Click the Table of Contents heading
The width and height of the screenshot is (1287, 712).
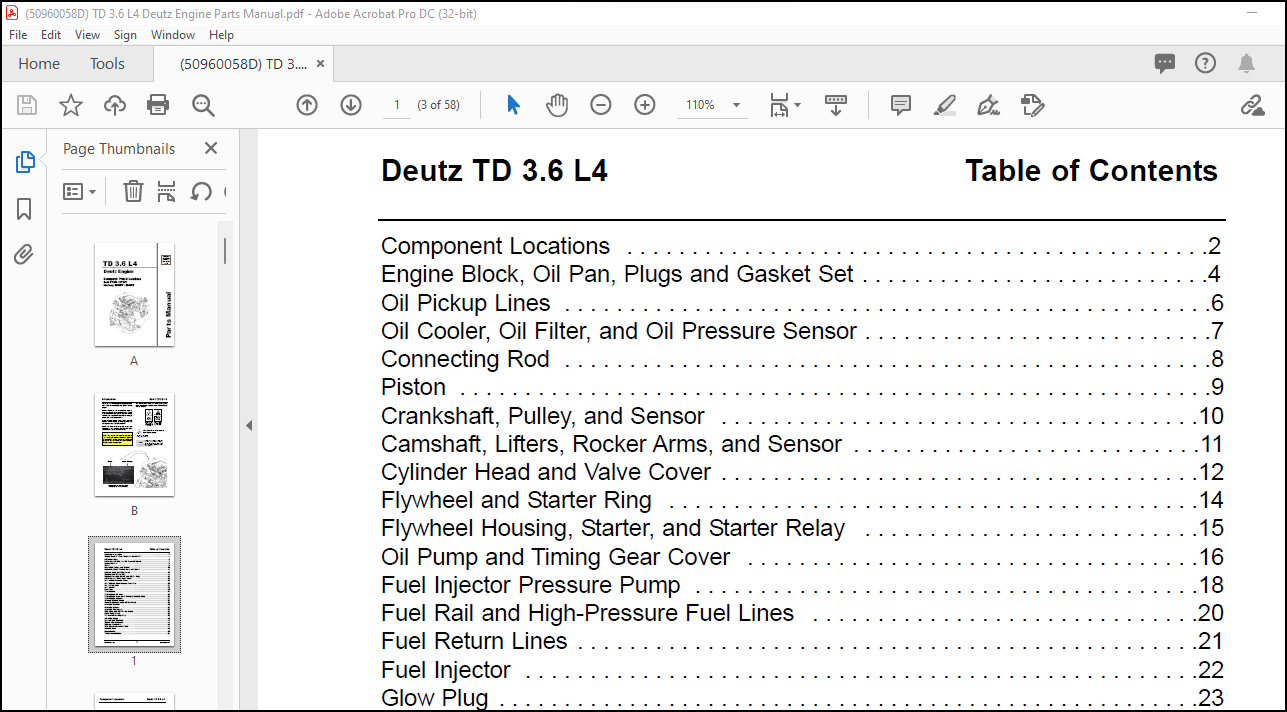point(1091,171)
